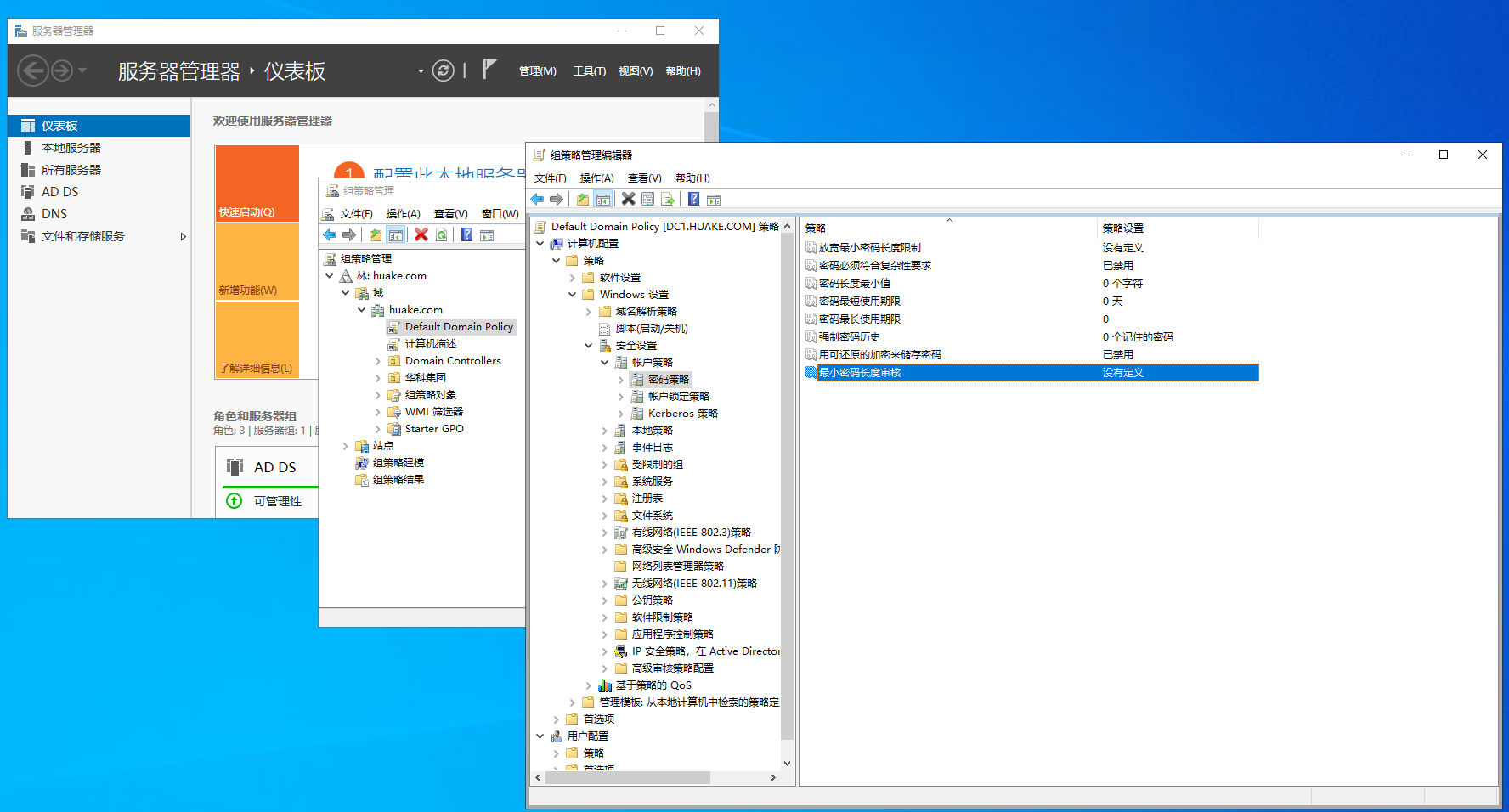Image resolution: width=1509 pixels, height=812 pixels.
Task: Click the up-one-level folder icon in Group Policy Editor
Action: (x=583, y=200)
